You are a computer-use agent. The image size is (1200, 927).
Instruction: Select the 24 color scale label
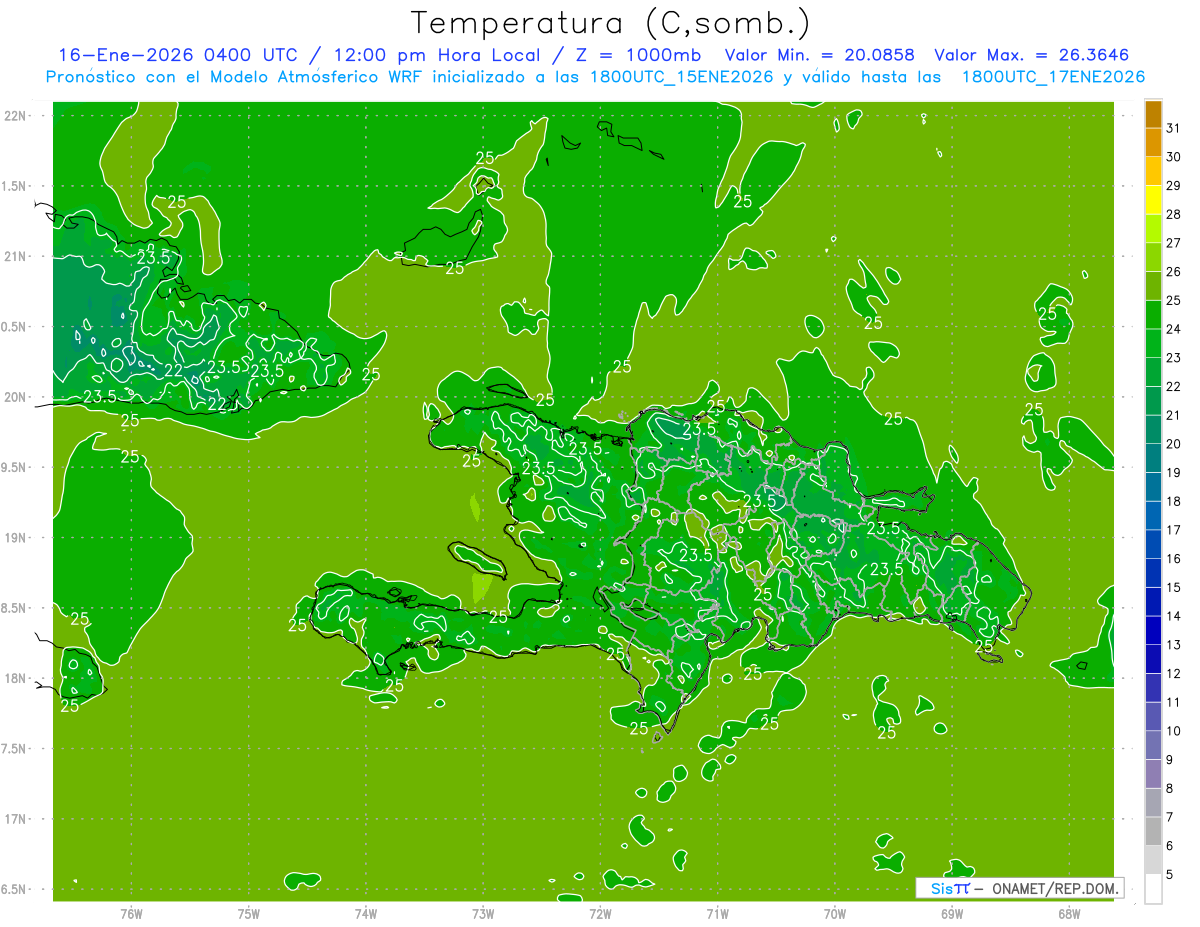coord(1173,329)
